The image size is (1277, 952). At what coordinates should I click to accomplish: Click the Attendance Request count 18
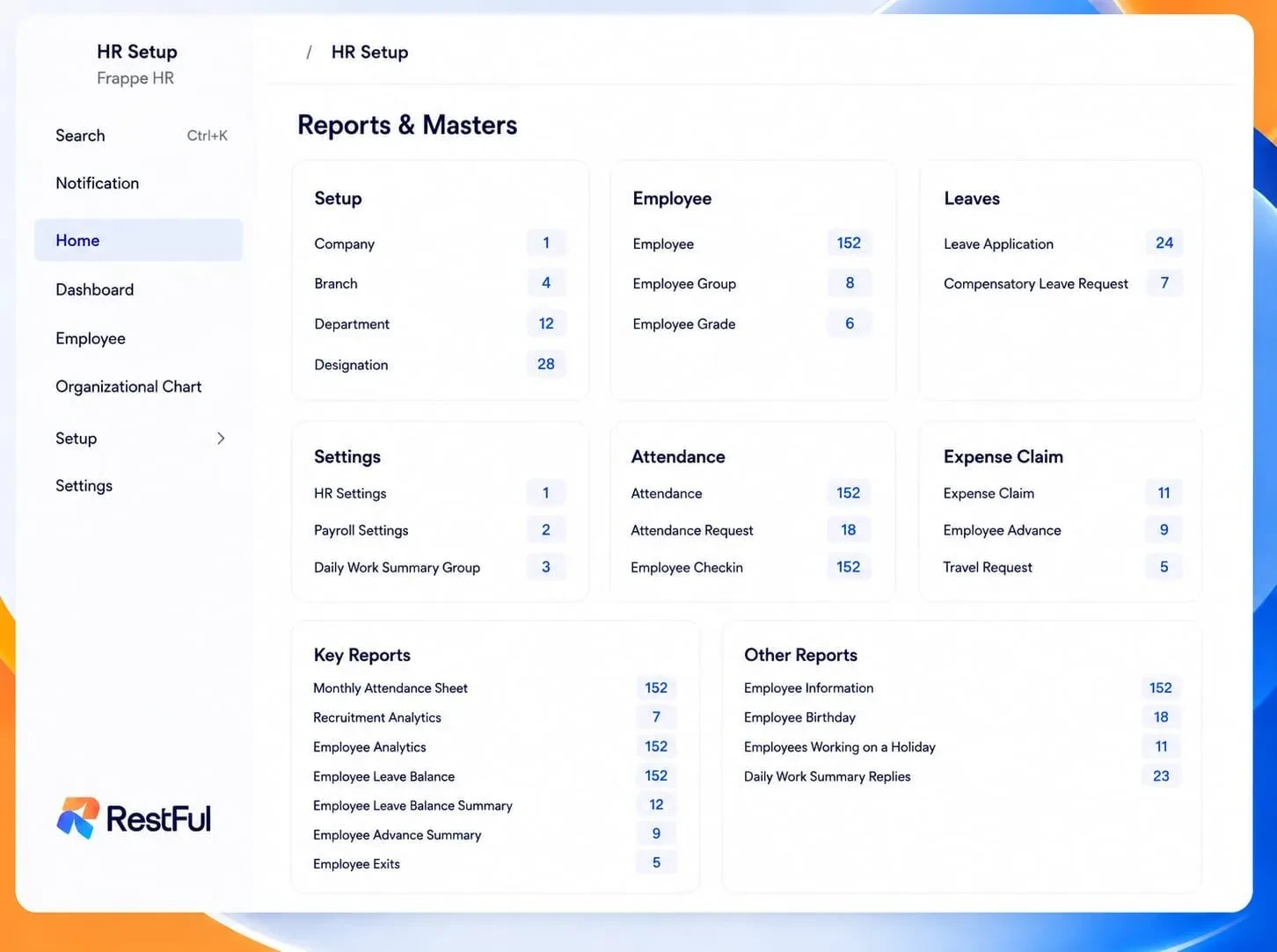849,529
